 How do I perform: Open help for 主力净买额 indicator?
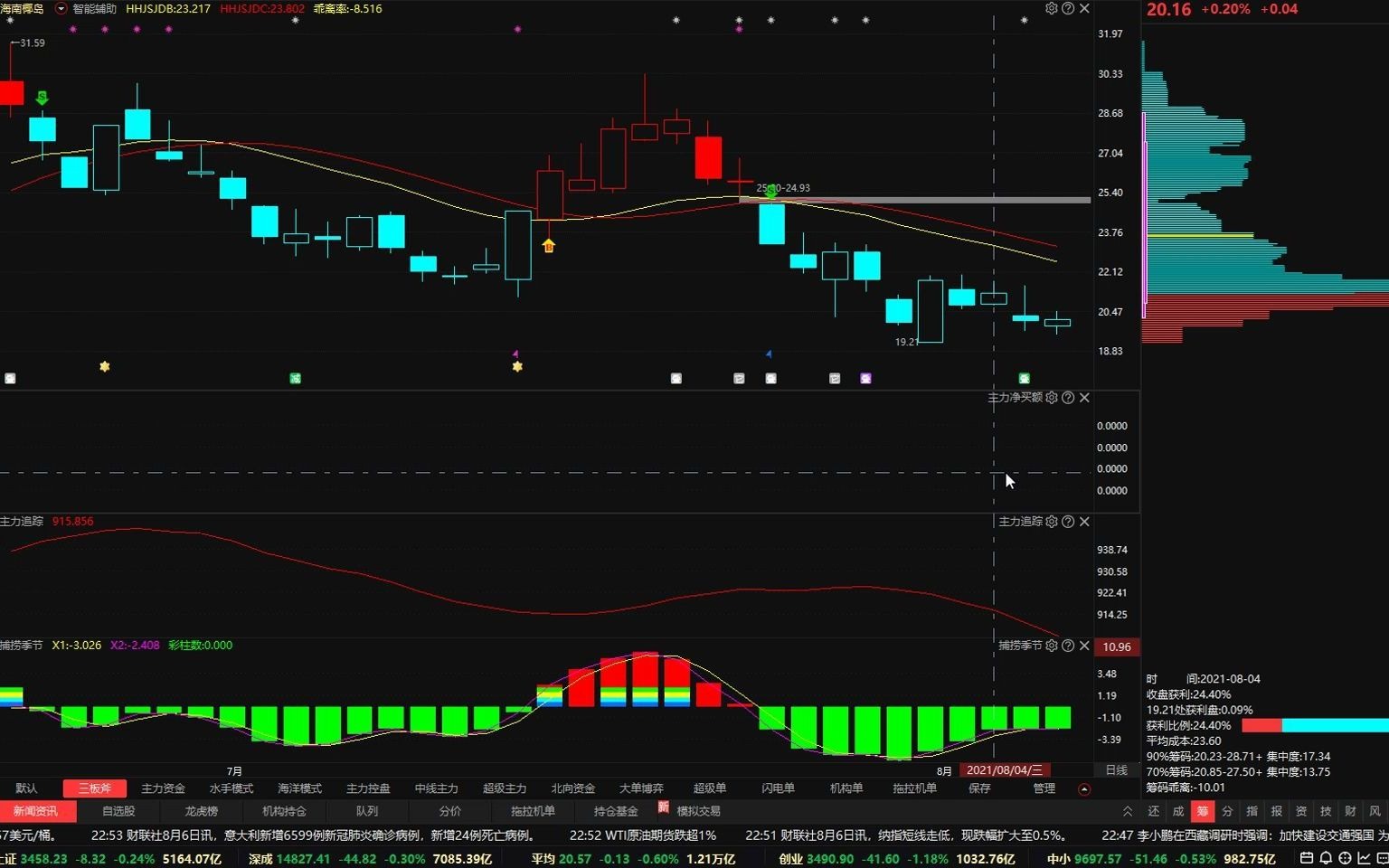pyautogui.click(x=1068, y=398)
